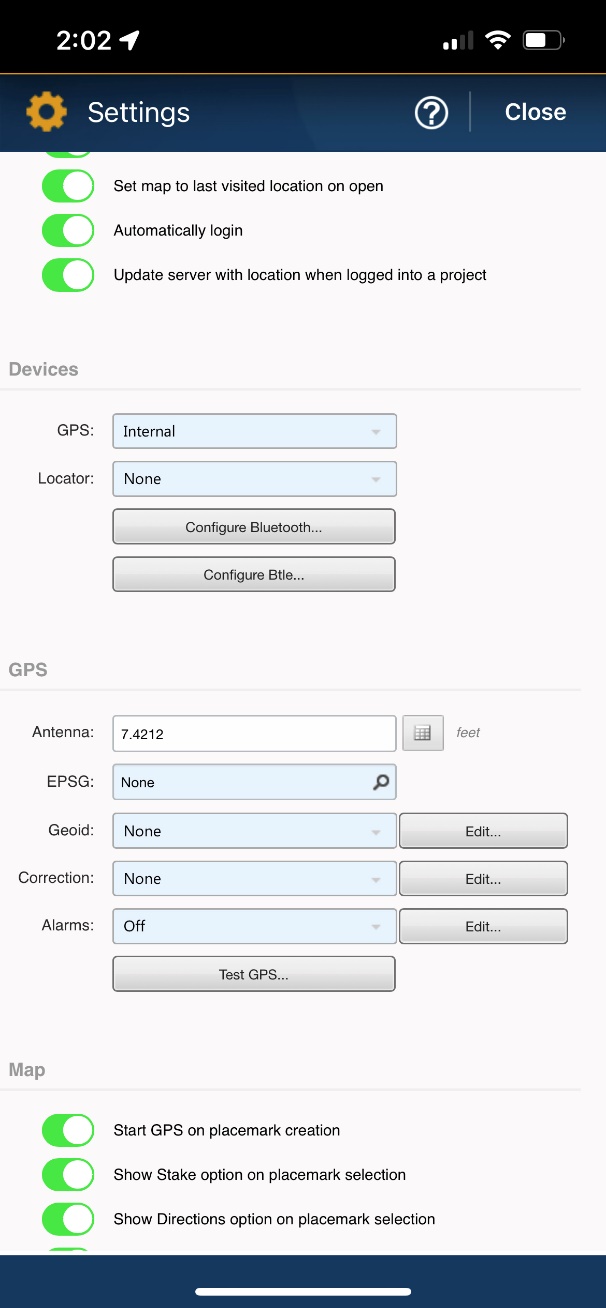Toggle Set map to last visited location
606x1308 pixels.
68,186
